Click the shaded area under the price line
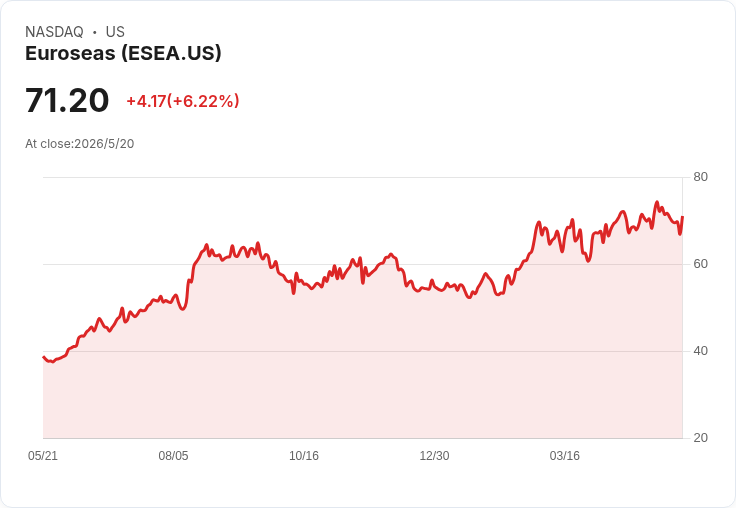This screenshot has height=508, width=736. [362, 366]
